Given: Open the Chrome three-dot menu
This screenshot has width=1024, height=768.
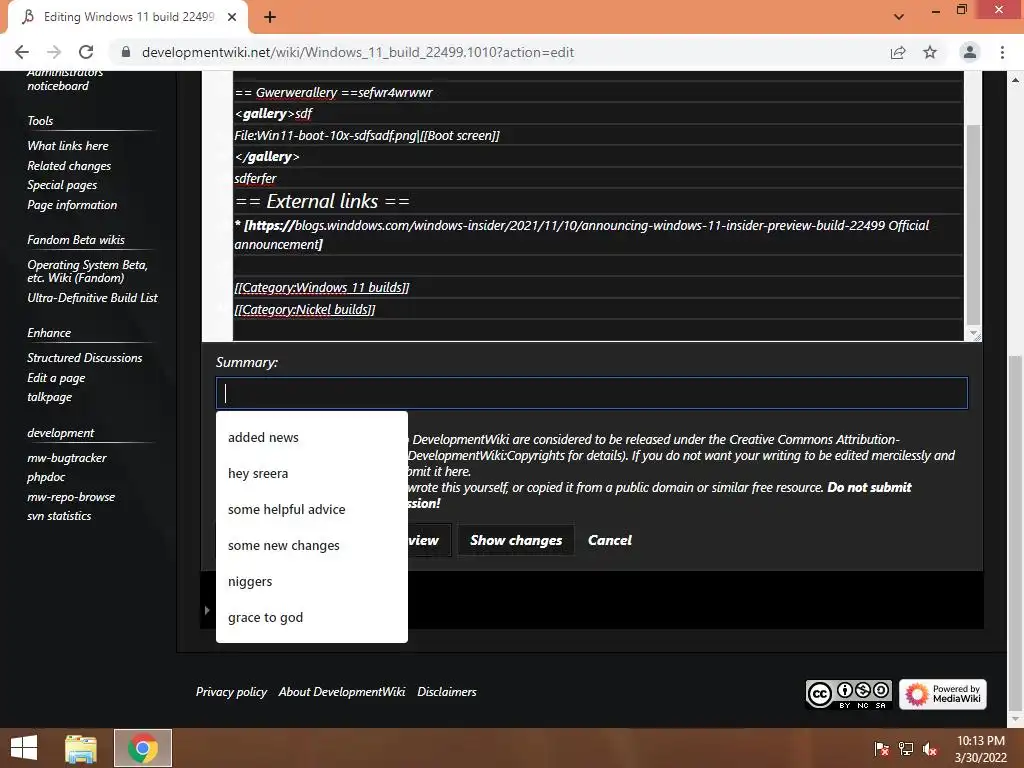Looking at the screenshot, I should click(1002, 52).
